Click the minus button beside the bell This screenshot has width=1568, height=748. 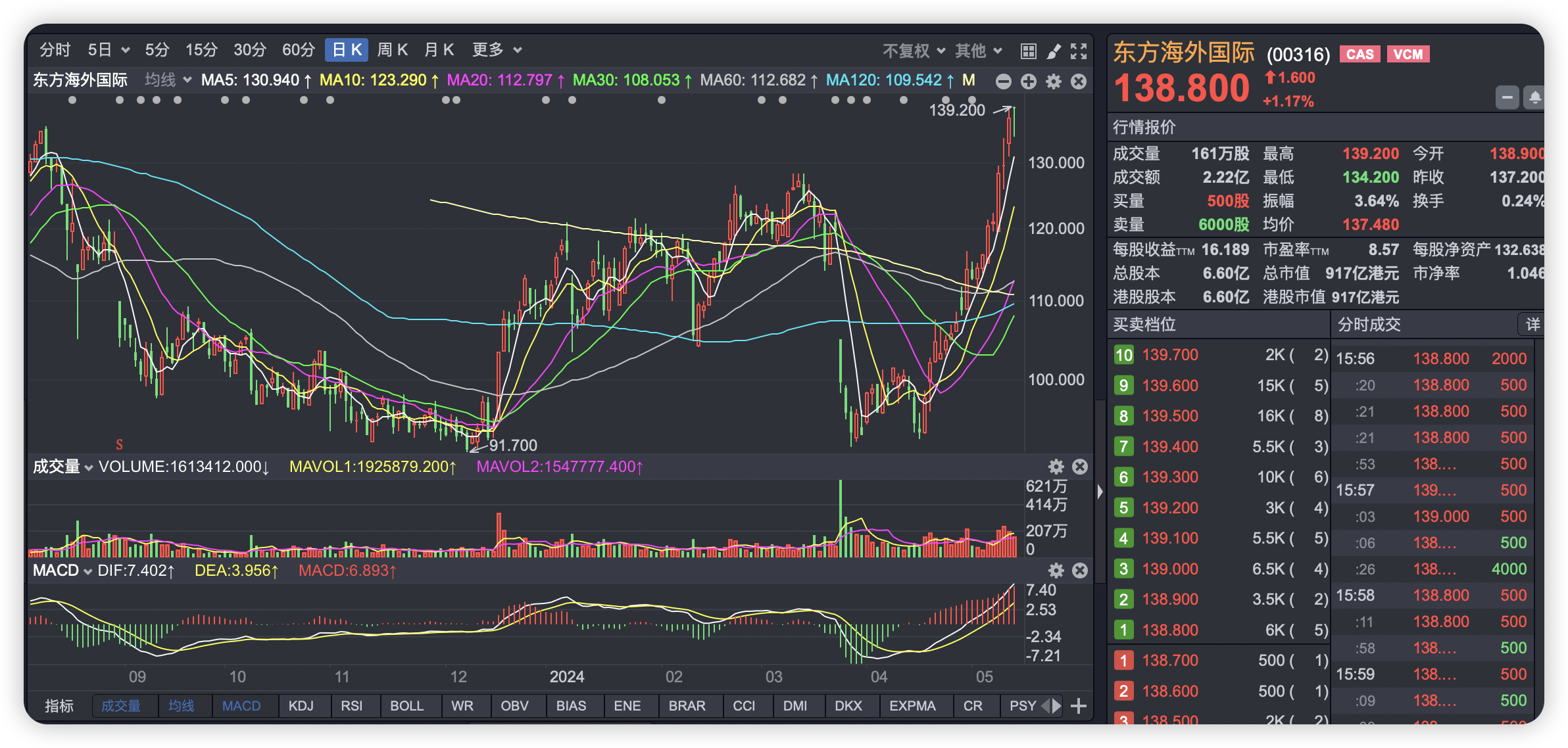pyautogui.click(x=1507, y=97)
